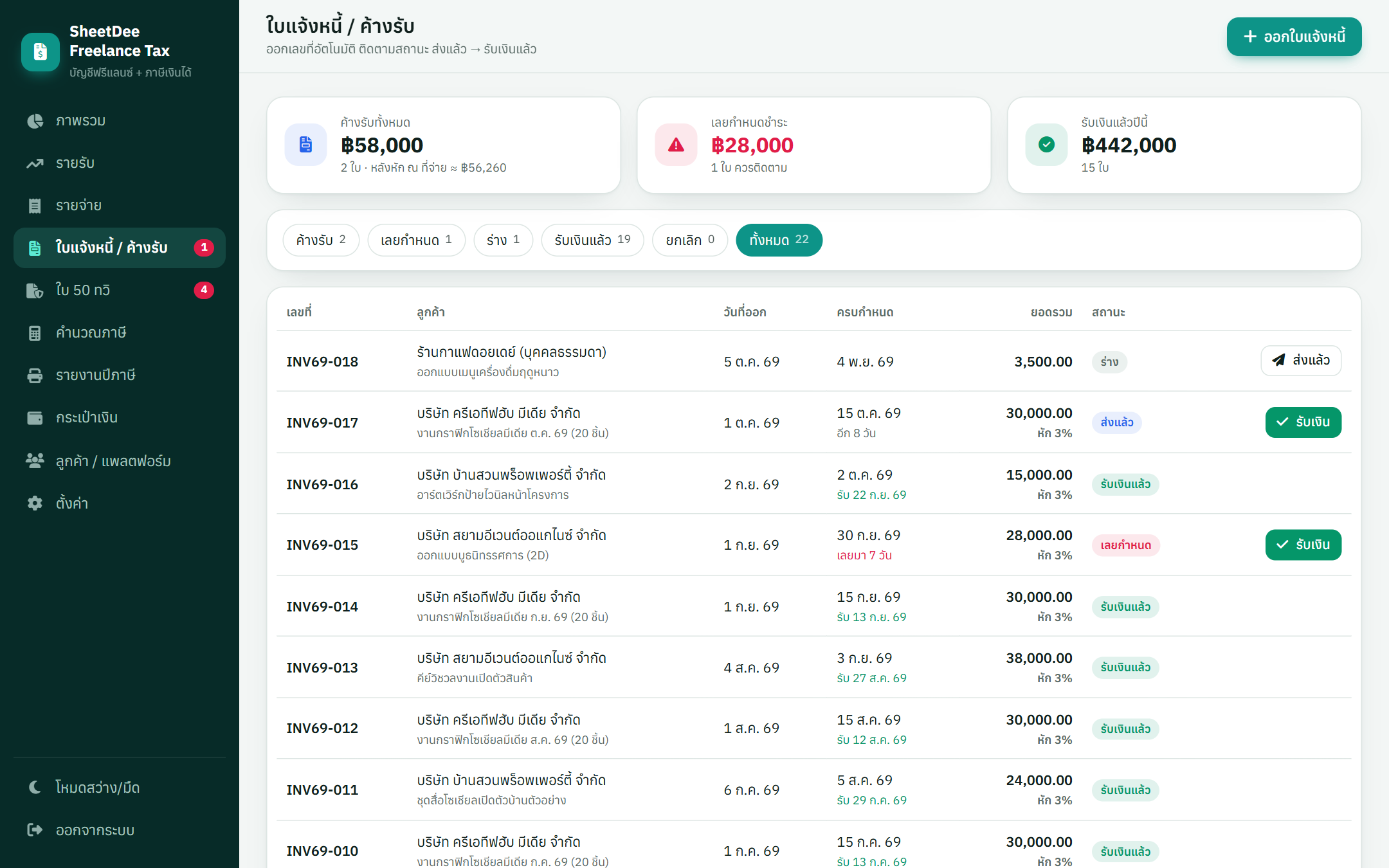Click the ยอดรวม column header

point(1051,312)
